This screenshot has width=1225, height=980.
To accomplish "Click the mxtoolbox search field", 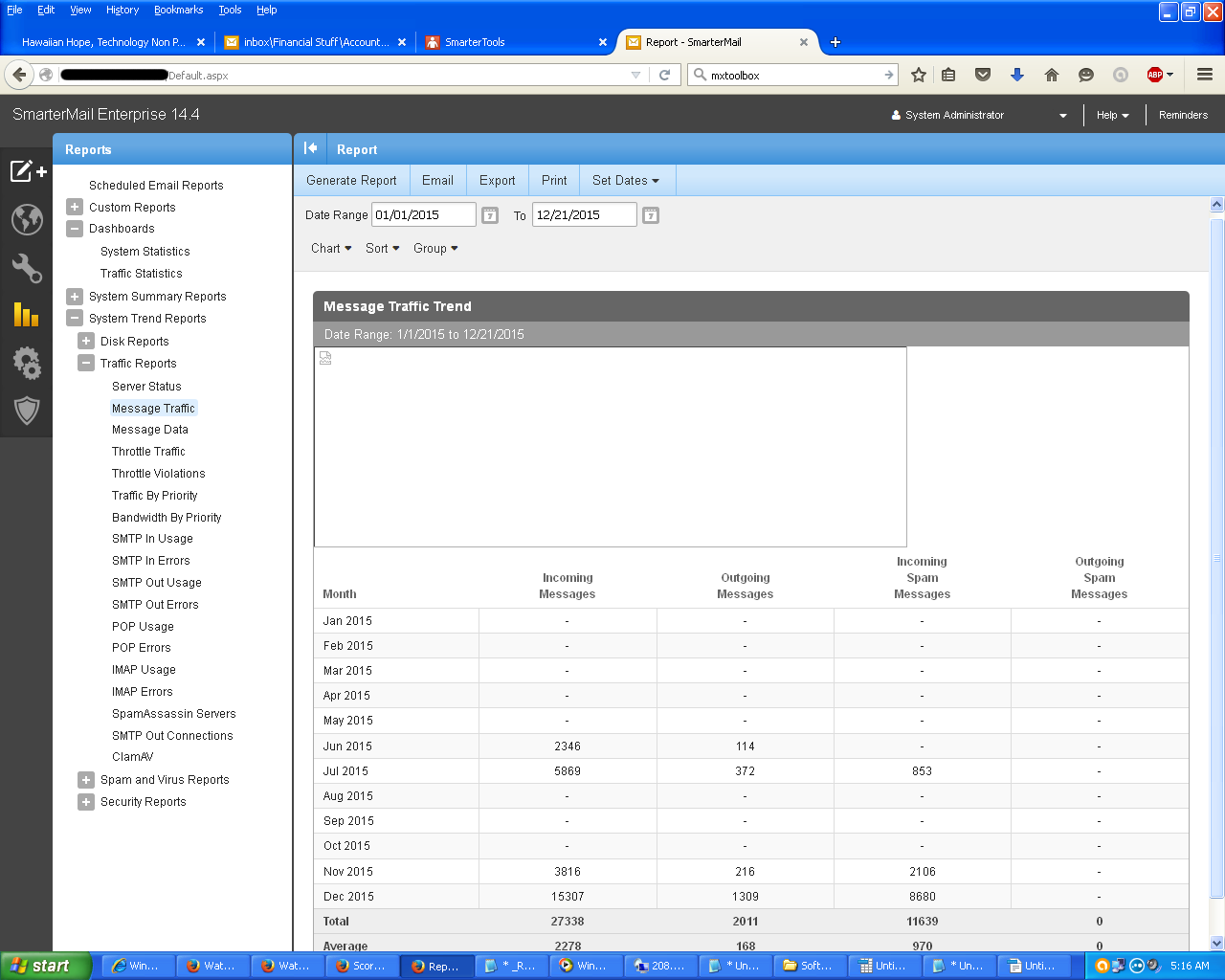I will pos(792,75).
